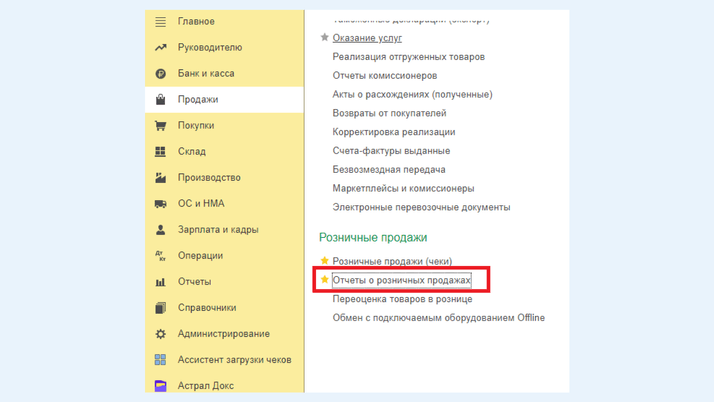This screenshot has width=714, height=402.
Task: Open Переоценка товаров в рознице
Action: (403, 299)
